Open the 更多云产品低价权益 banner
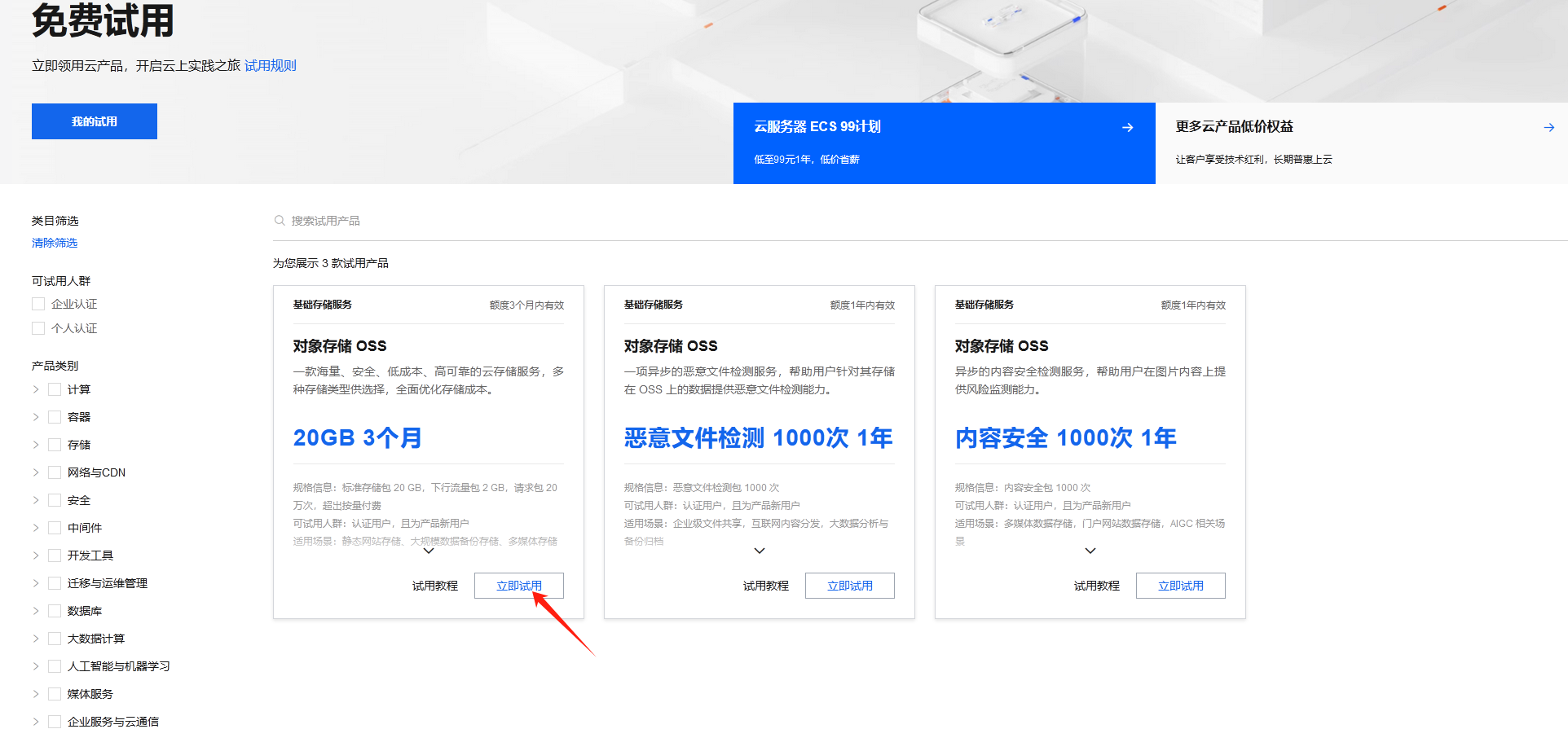1568x751 pixels. 1362,143
